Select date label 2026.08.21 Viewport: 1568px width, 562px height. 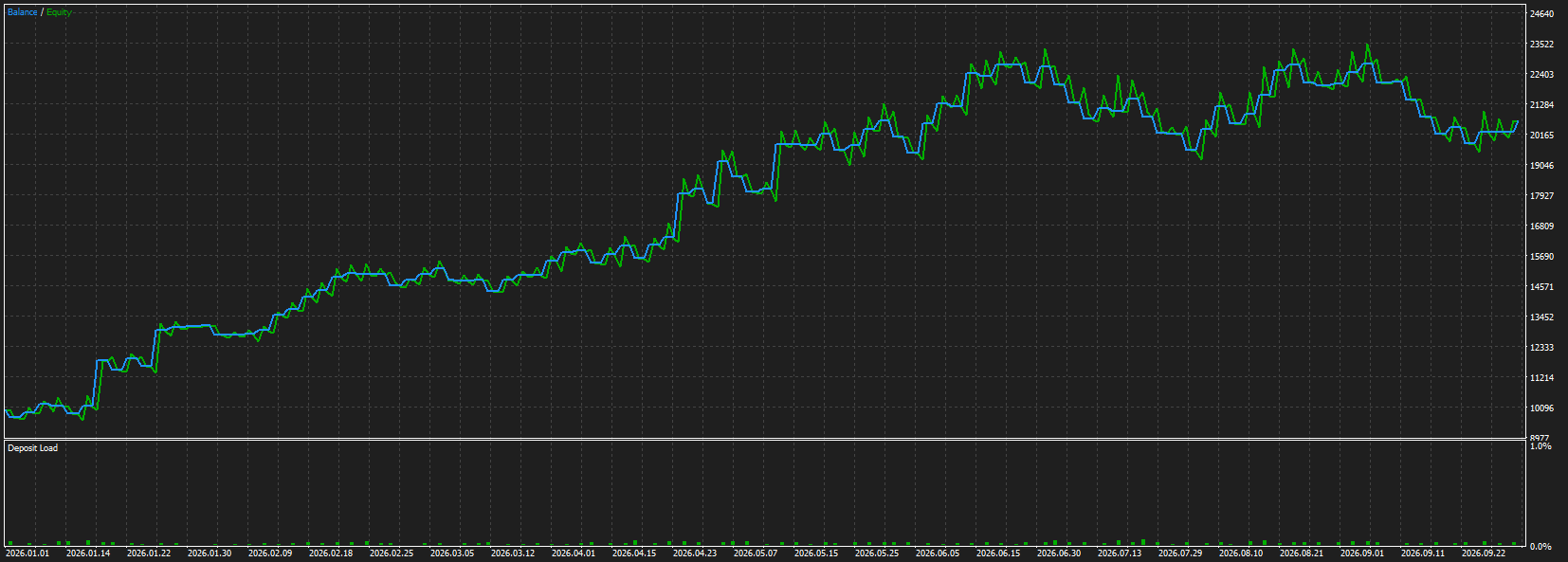[x=1302, y=553]
